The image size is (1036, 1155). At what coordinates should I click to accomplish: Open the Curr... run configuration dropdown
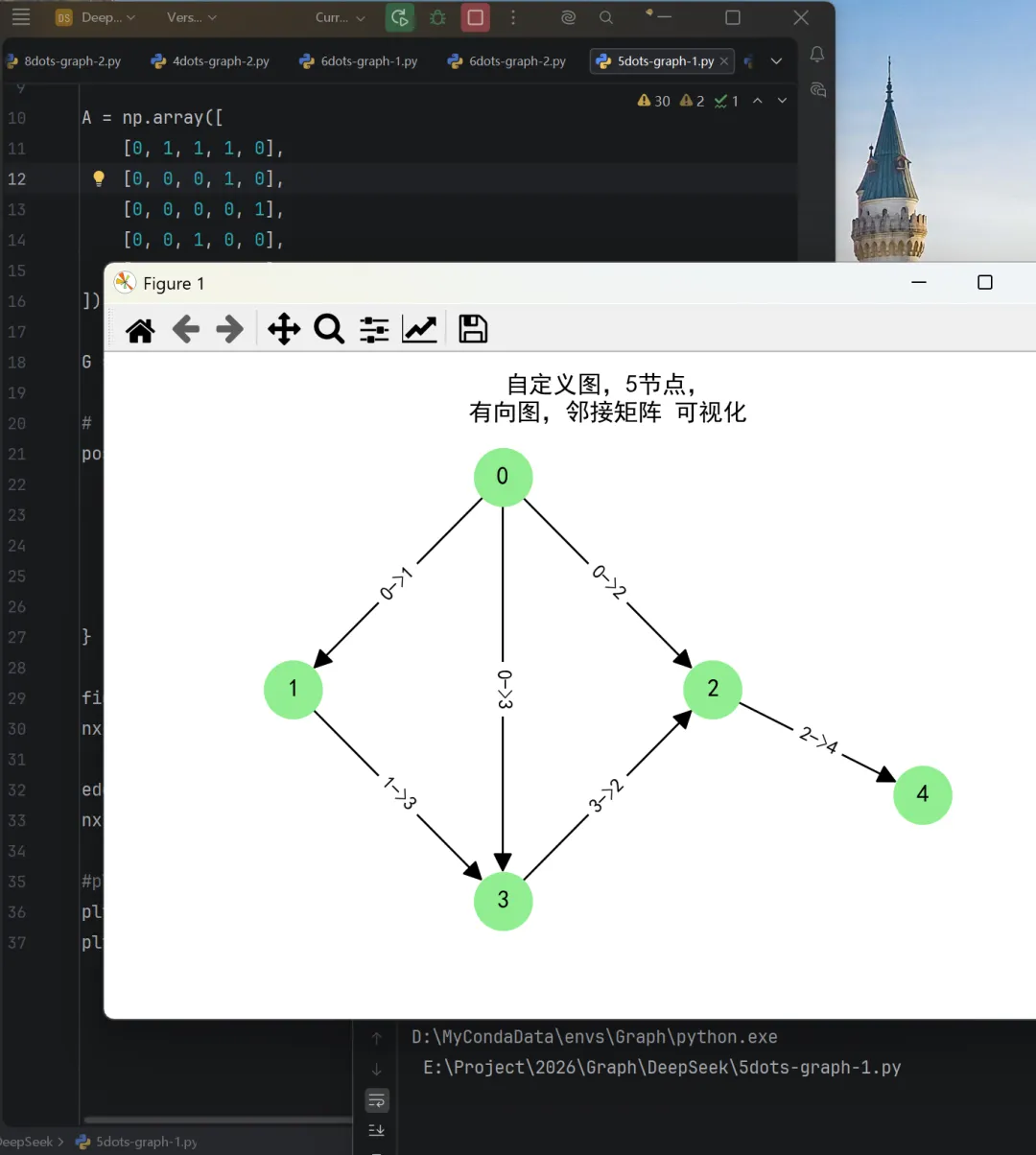[x=341, y=17]
